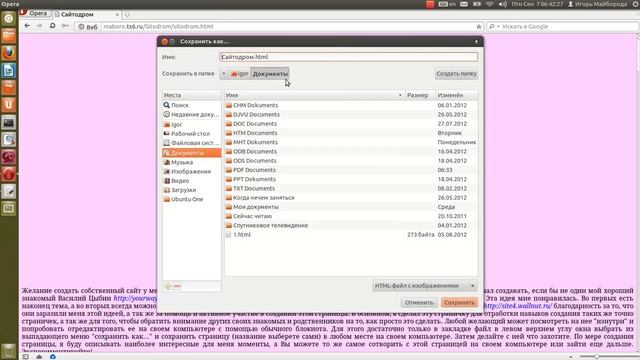Select Видео in Places
The image size is (640, 360).
192,181
